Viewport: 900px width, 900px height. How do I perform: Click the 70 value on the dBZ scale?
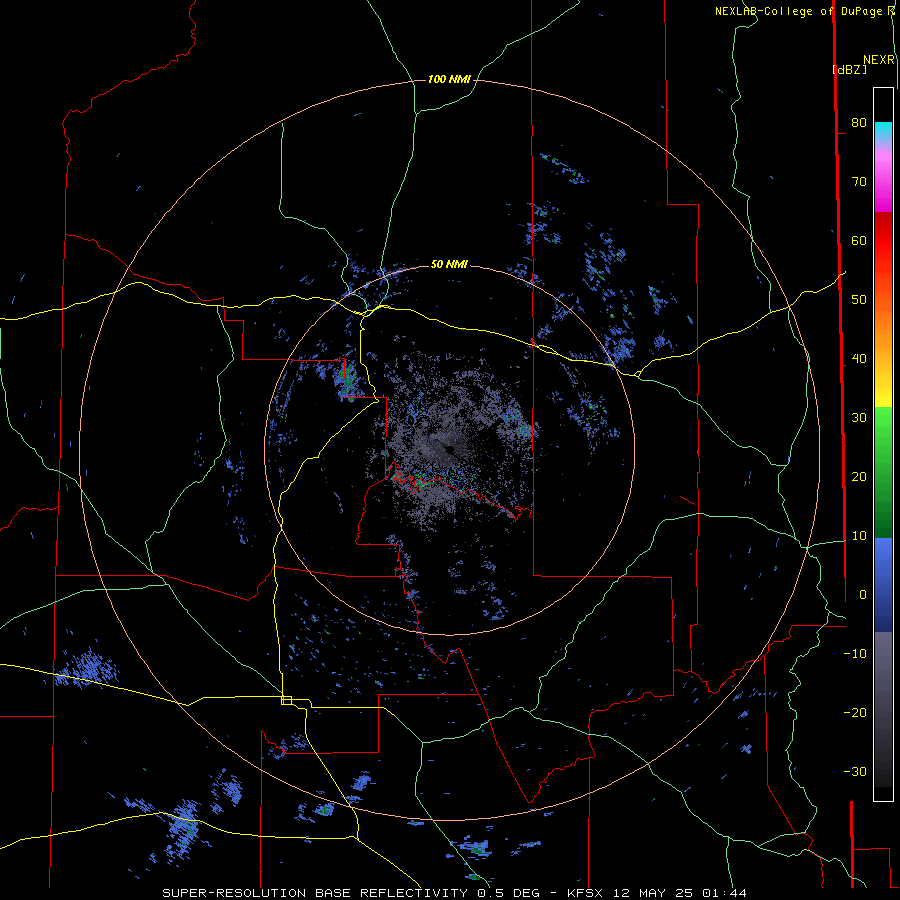pos(859,181)
